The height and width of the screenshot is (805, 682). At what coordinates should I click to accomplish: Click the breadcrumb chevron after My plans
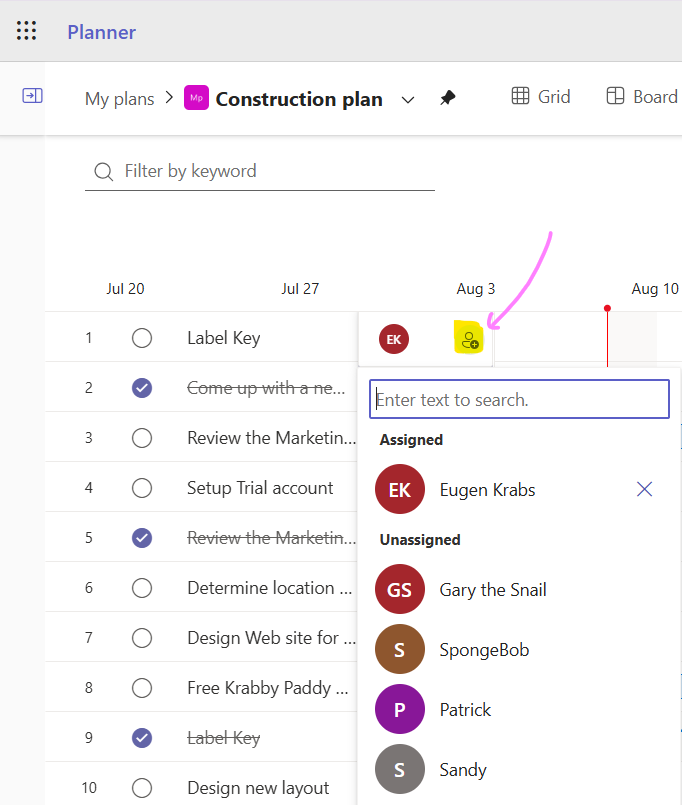pos(169,98)
